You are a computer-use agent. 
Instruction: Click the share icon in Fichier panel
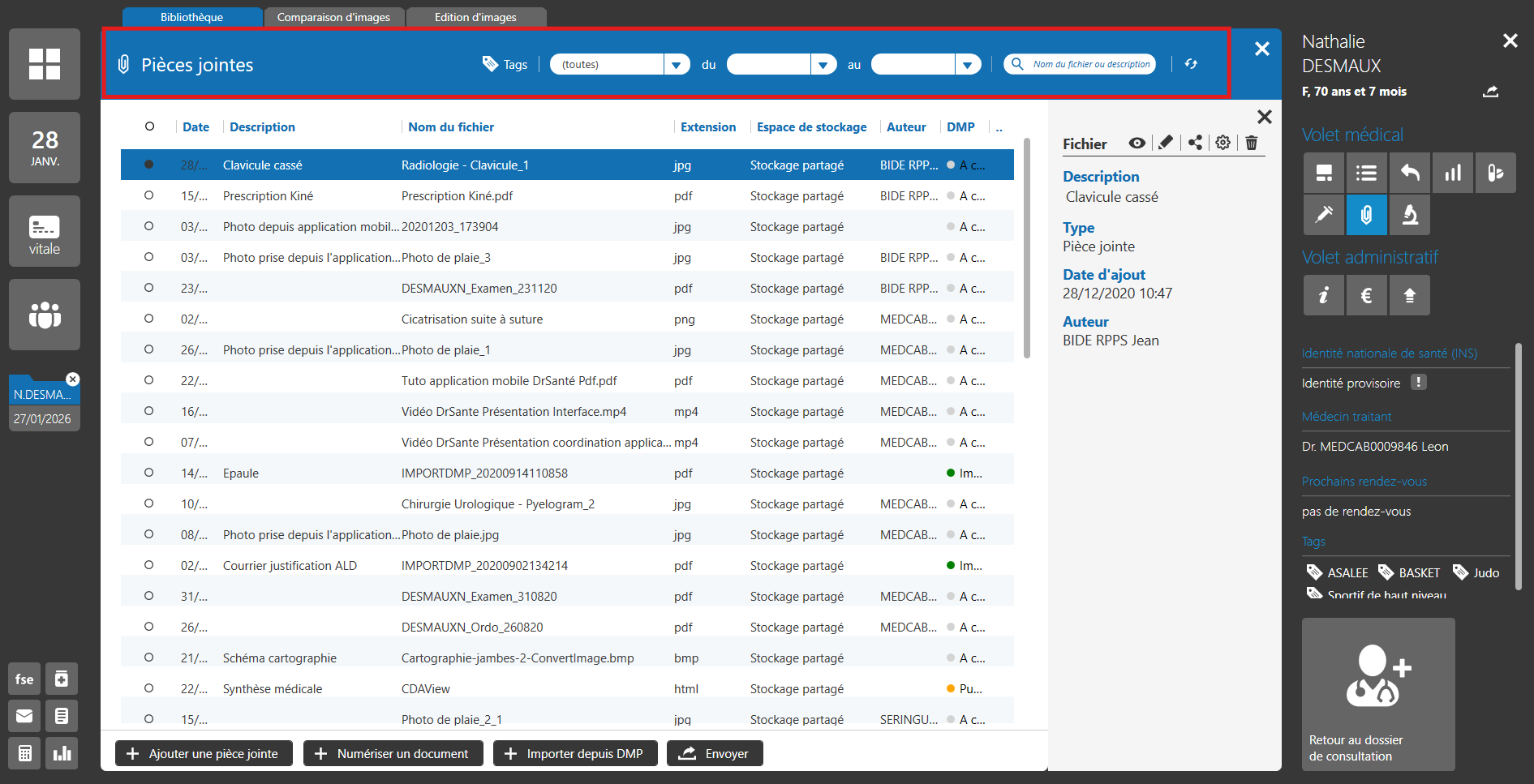click(x=1195, y=143)
